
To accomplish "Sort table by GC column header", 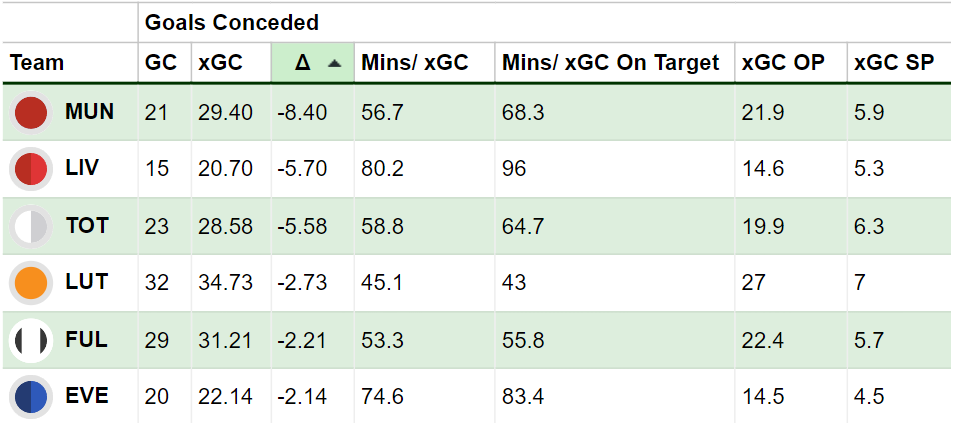I will click(x=160, y=63).
